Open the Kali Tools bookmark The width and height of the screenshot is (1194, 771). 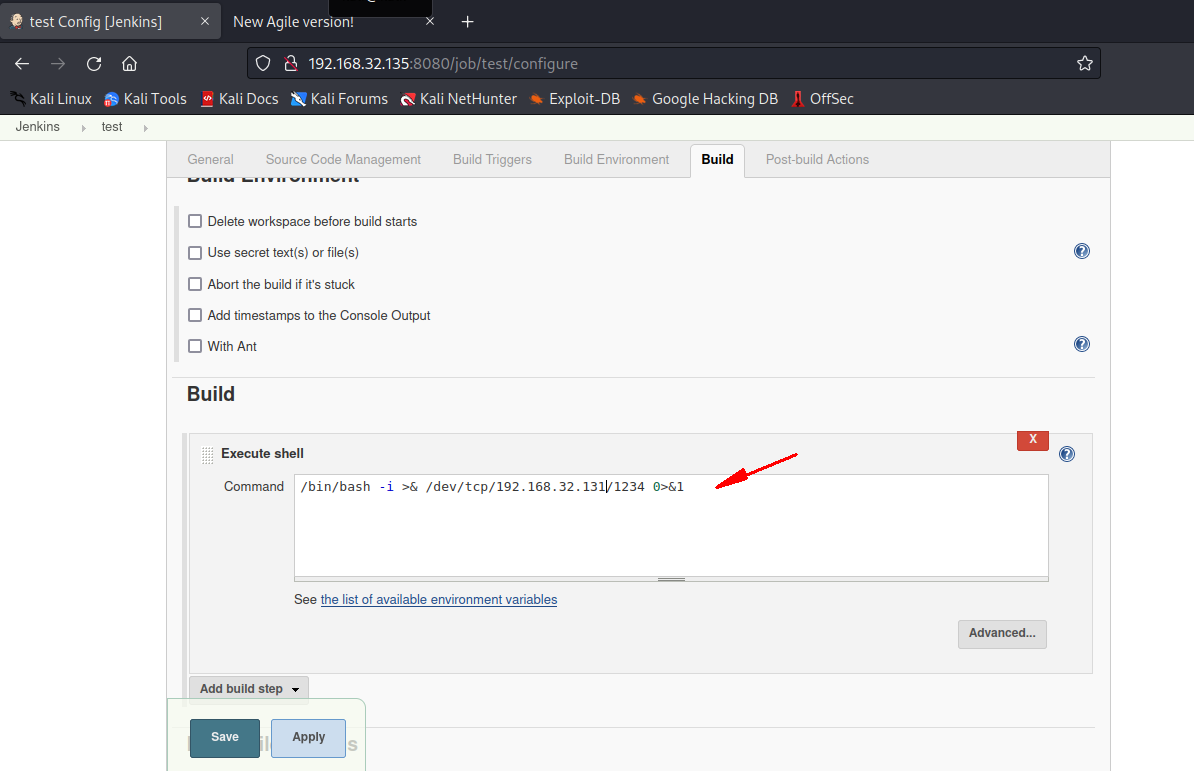point(145,99)
